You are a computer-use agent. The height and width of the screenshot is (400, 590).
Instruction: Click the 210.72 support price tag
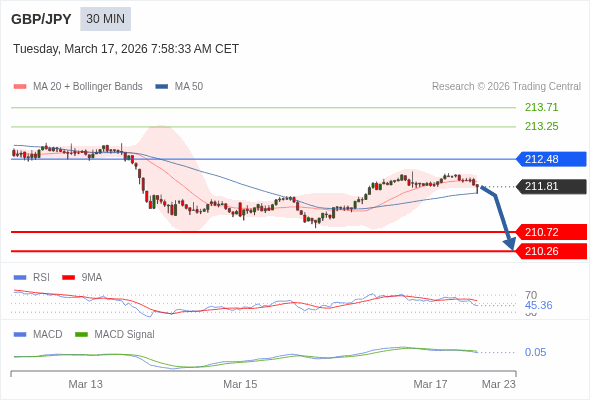(x=551, y=232)
